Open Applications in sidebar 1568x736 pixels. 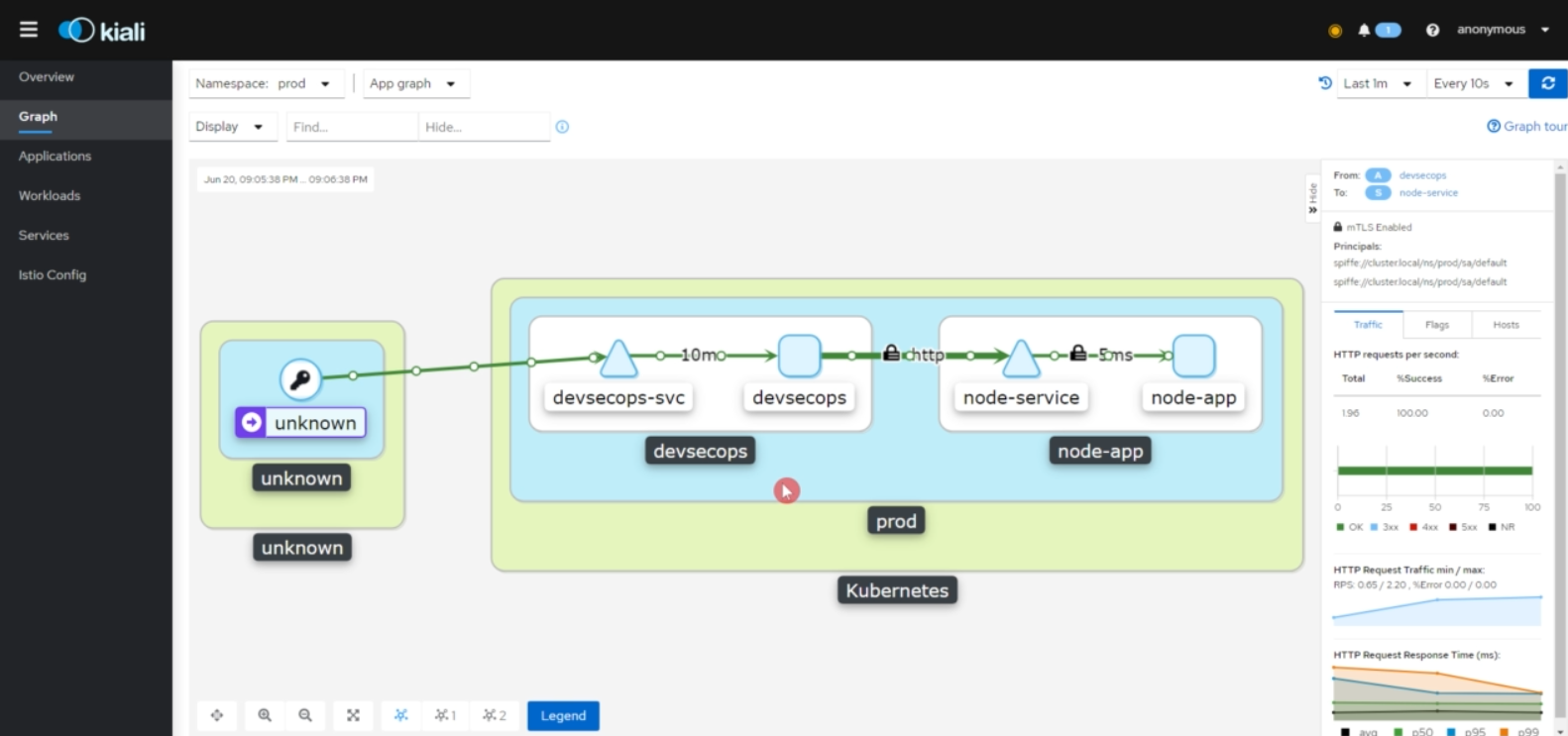click(86, 157)
